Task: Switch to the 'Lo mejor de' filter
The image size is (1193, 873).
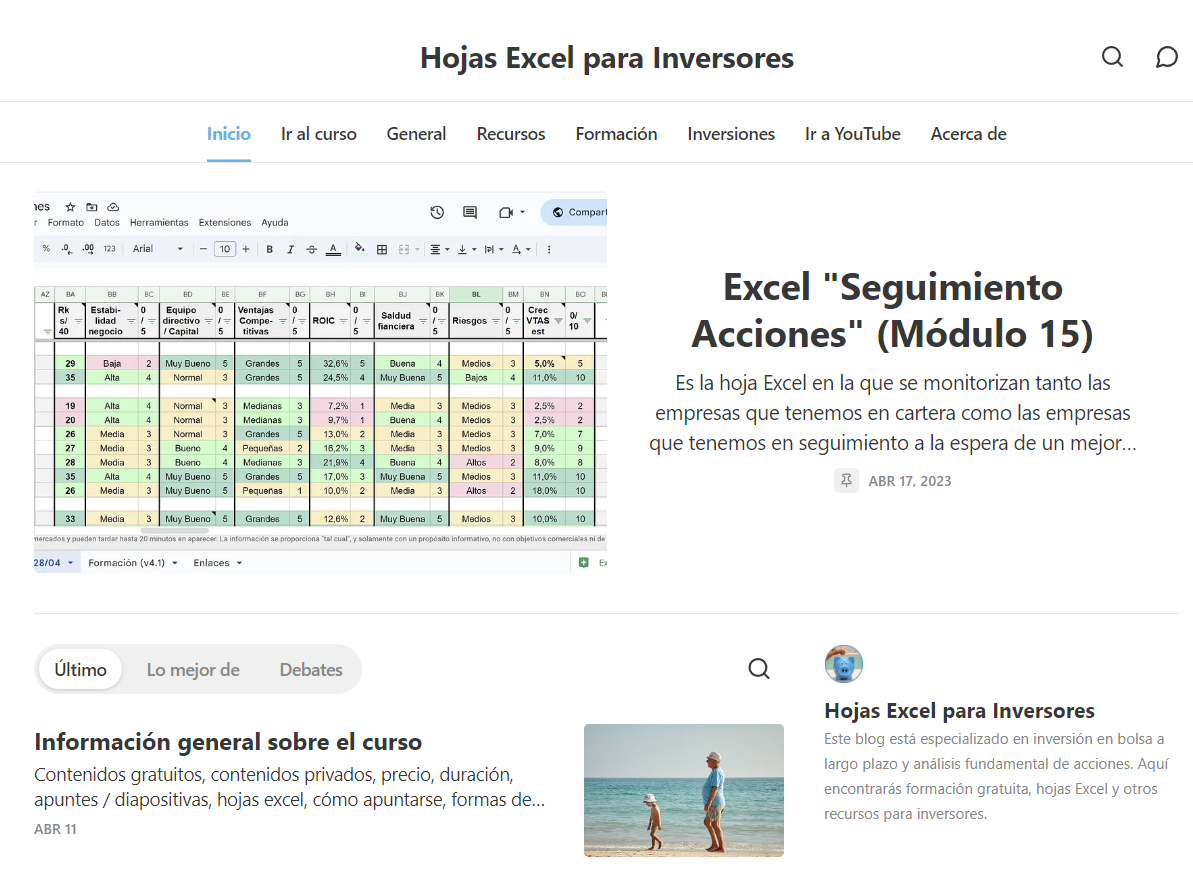Action: click(x=193, y=670)
